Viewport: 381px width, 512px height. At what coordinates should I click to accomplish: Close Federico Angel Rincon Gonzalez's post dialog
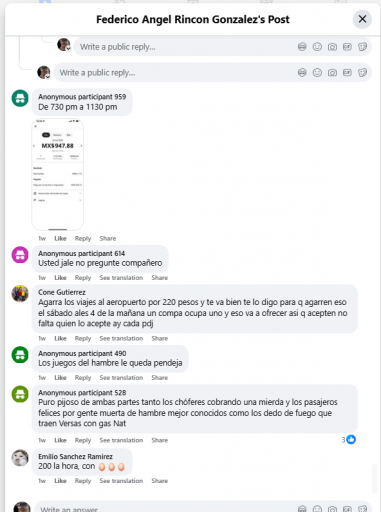(362, 19)
